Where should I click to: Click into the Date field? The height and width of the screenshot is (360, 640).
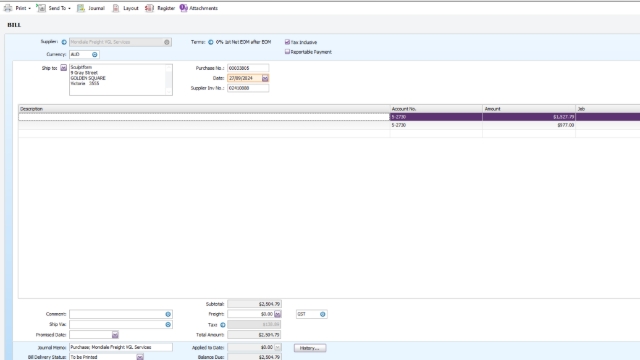coord(244,78)
